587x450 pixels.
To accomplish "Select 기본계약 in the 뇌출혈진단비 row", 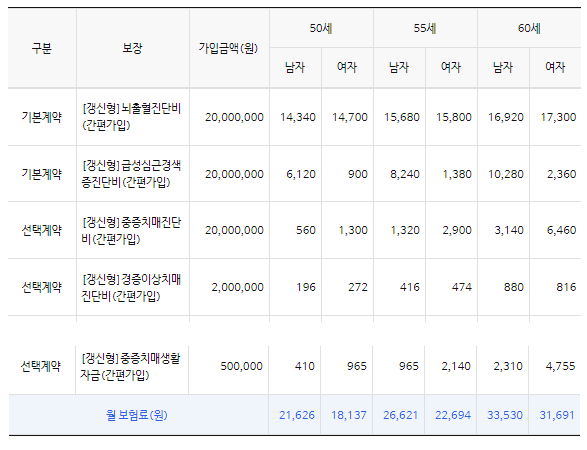I will (x=42, y=117).
